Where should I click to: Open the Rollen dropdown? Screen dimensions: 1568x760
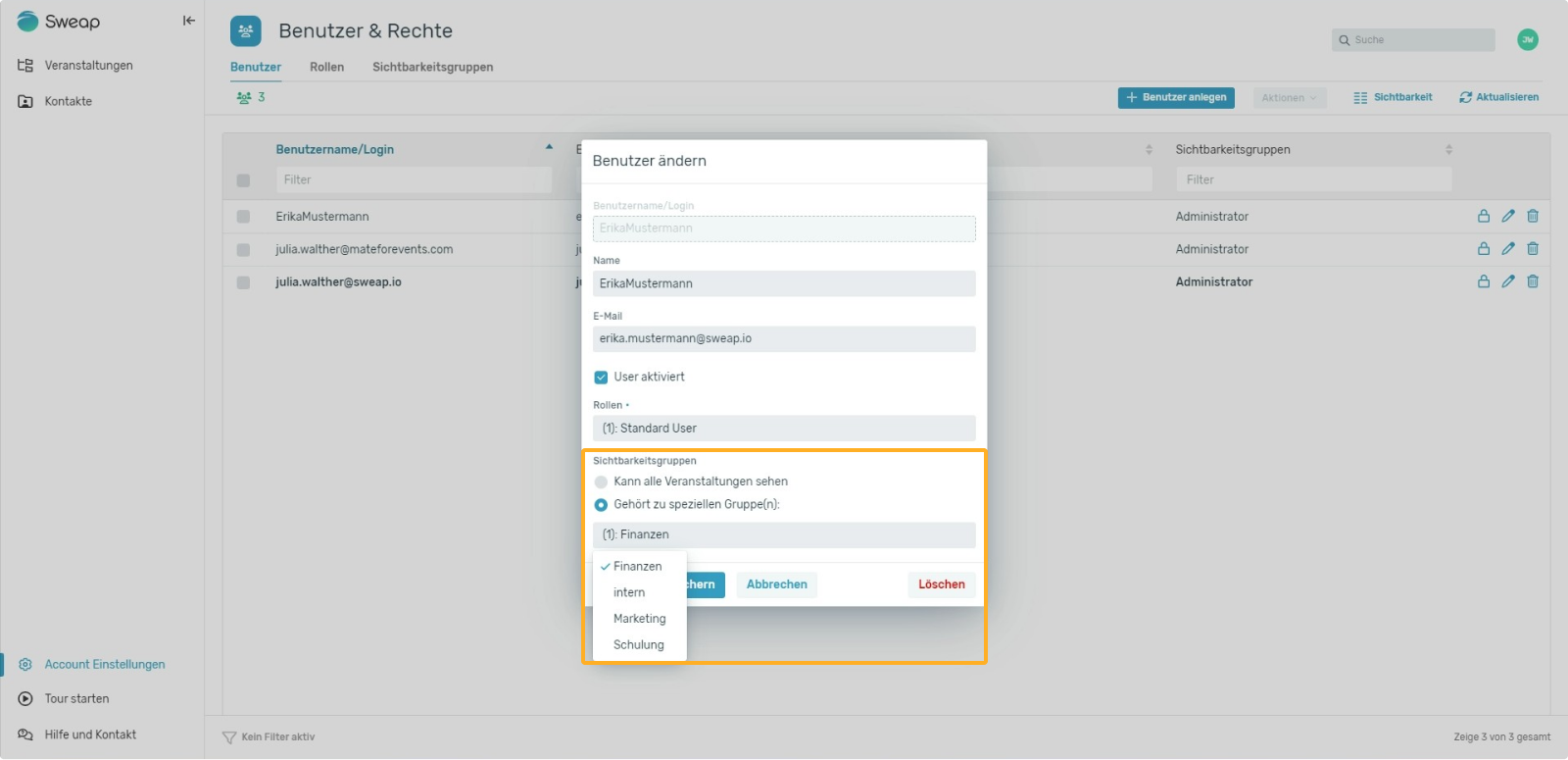click(x=784, y=429)
